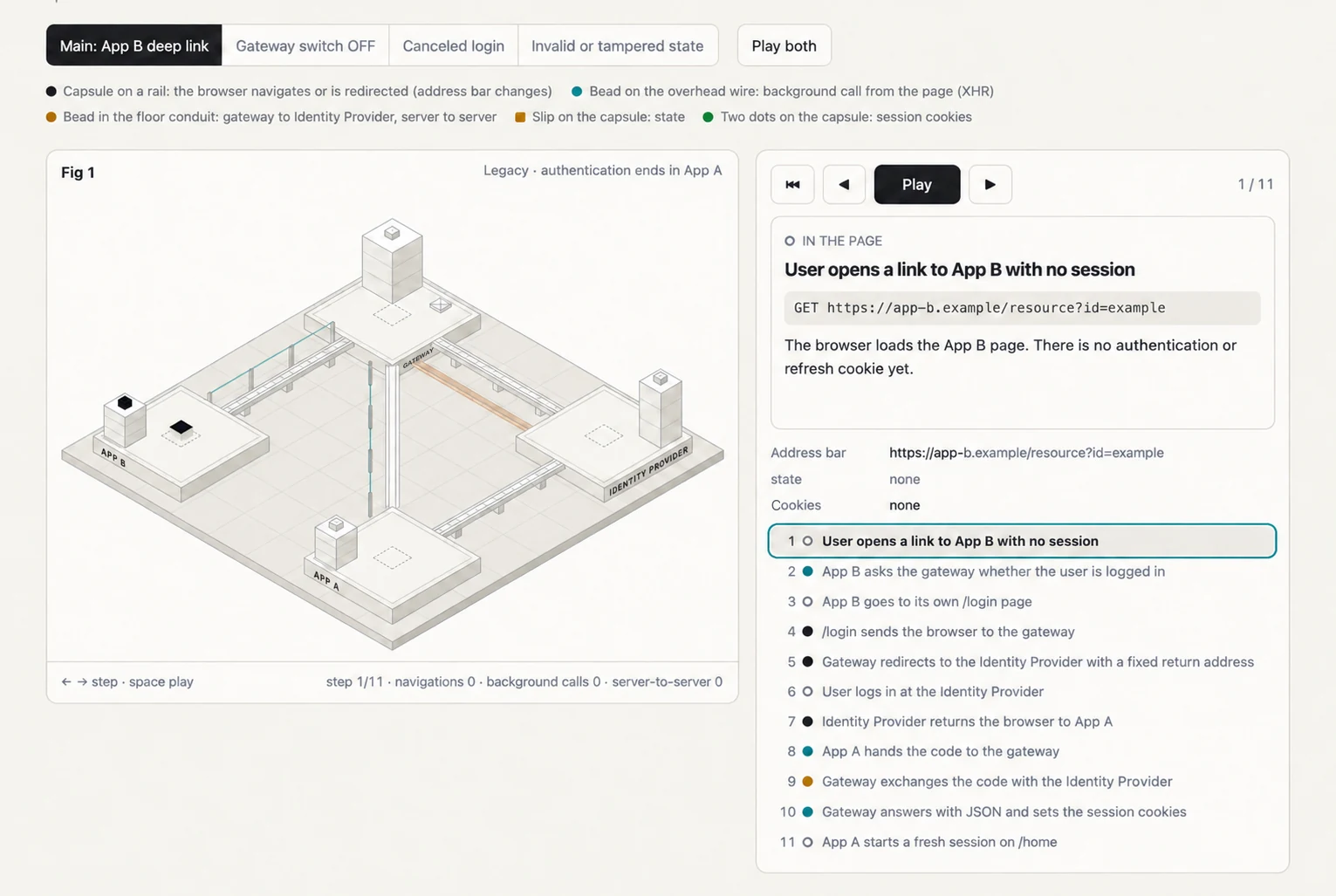
Task: Click the orange floor conduit in the diagram
Action: [x=472, y=395]
